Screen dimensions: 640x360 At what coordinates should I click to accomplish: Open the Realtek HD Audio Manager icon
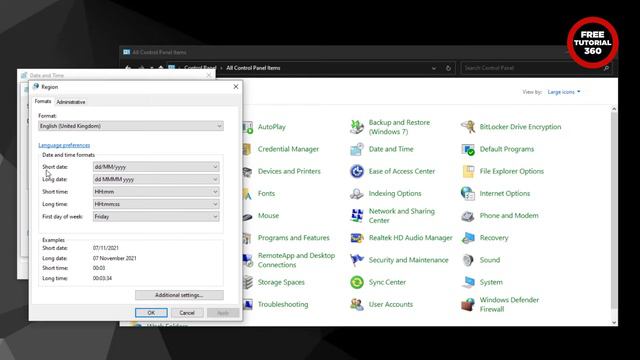357,238
